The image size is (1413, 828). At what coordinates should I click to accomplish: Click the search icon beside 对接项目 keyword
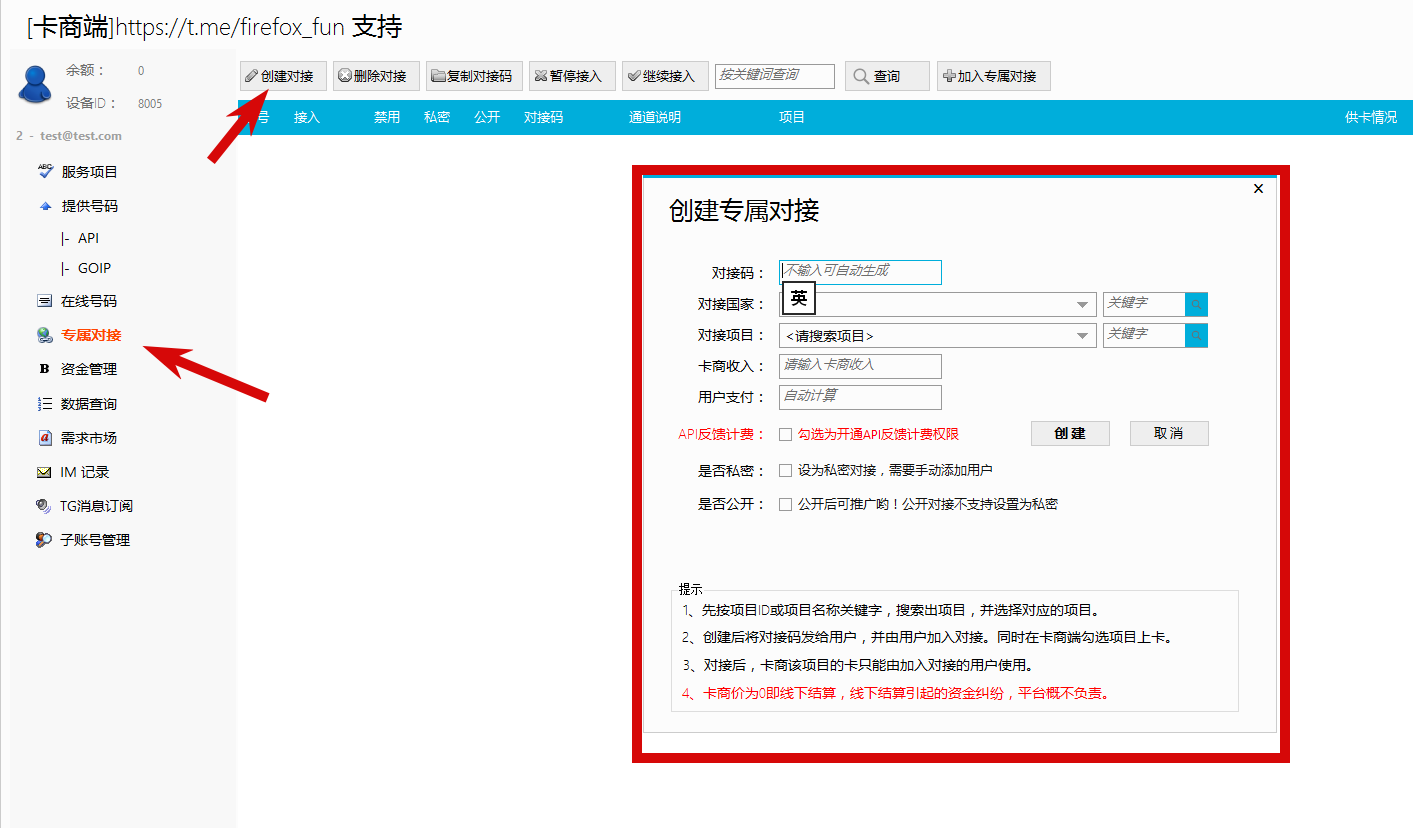[x=1196, y=335]
